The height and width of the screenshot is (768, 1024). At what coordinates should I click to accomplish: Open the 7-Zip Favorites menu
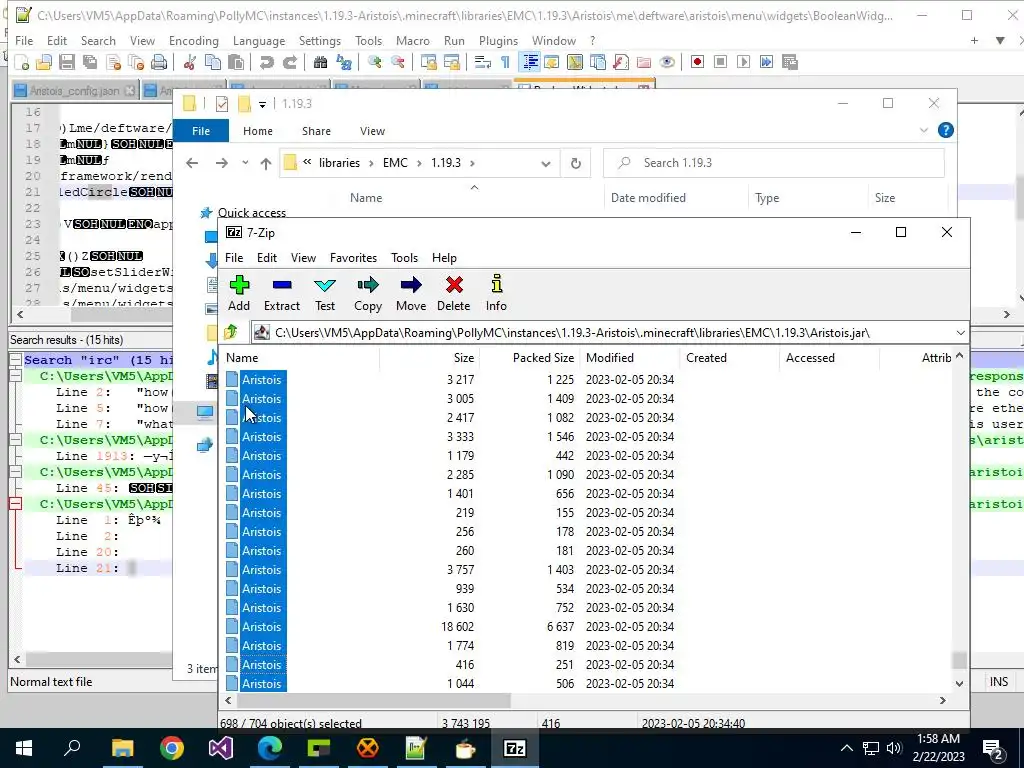tap(353, 258)
